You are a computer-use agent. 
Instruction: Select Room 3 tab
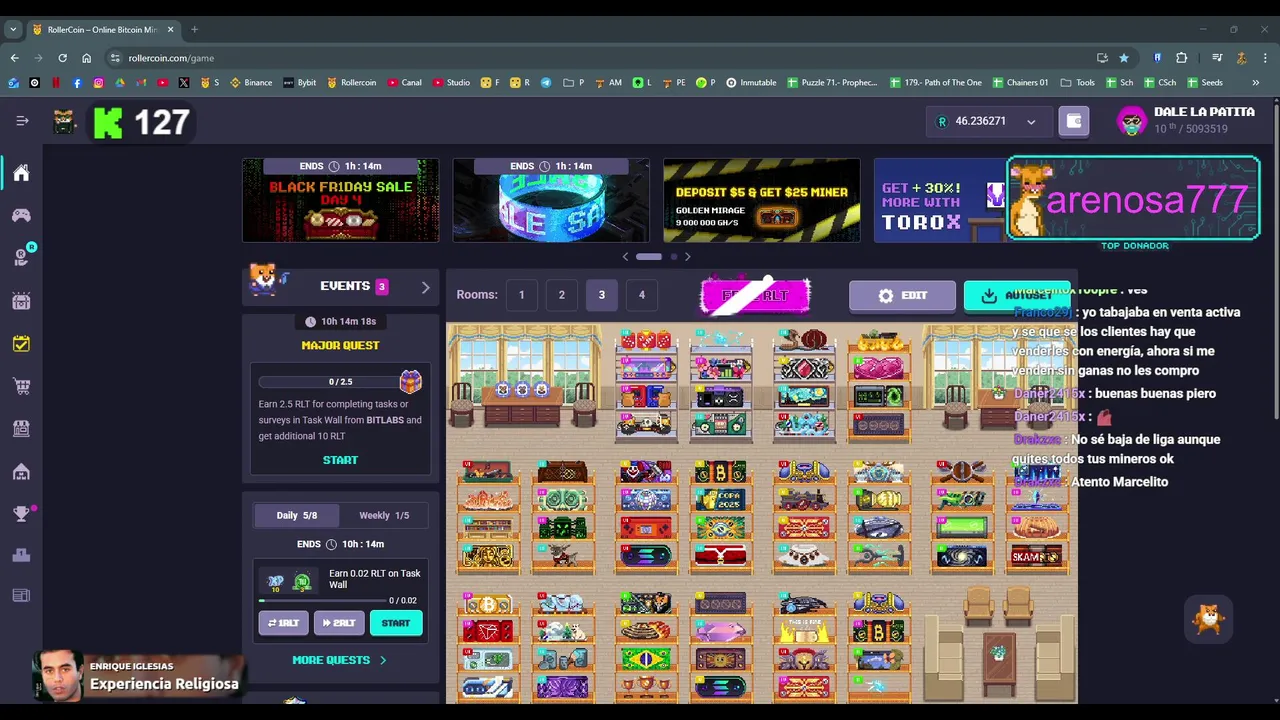click(x=601, y=295)
